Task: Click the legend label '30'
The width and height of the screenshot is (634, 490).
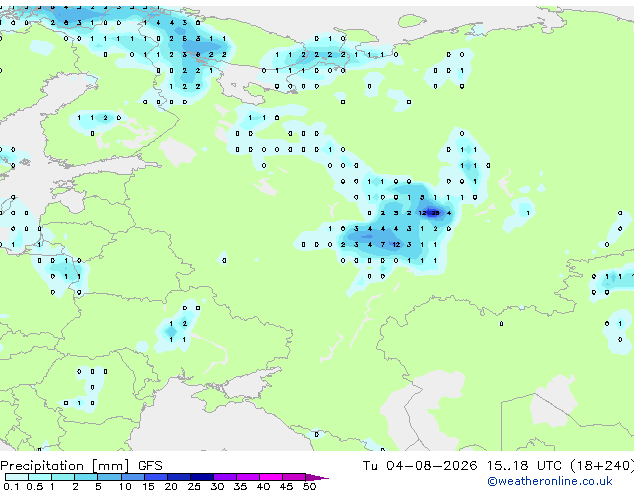Action: point(217,486)
